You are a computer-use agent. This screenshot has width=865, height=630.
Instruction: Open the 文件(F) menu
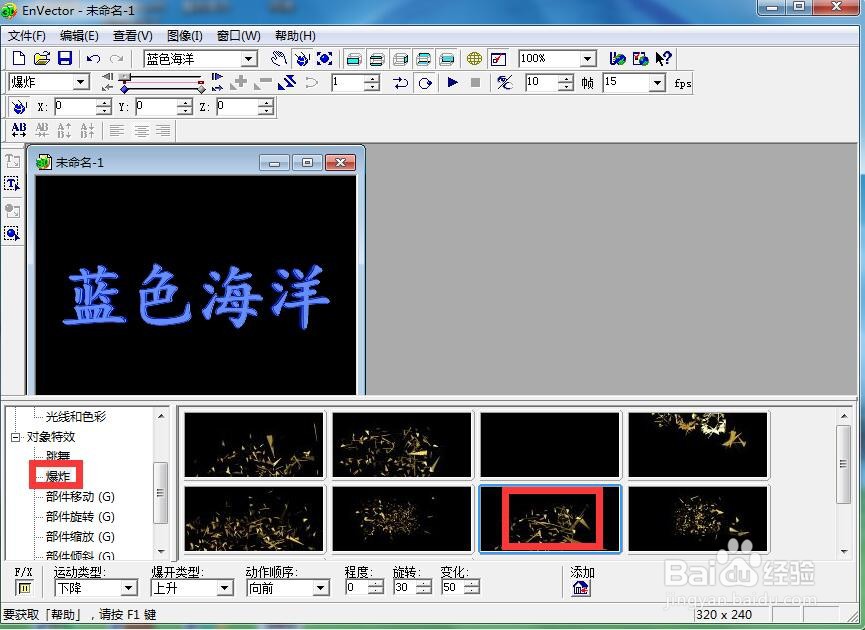pos(26,36)
